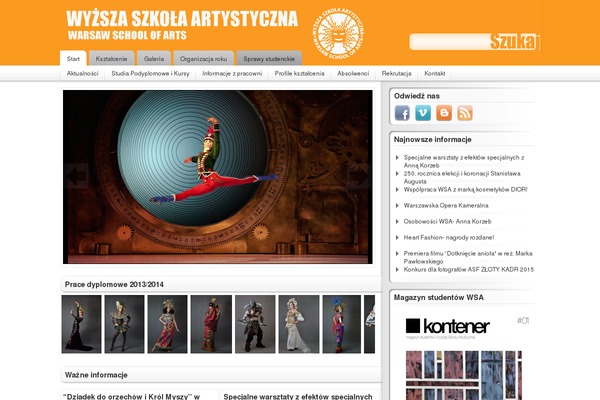Open the Organizacja roku tab
600x400 pixels.
click(x=204, y=59)
